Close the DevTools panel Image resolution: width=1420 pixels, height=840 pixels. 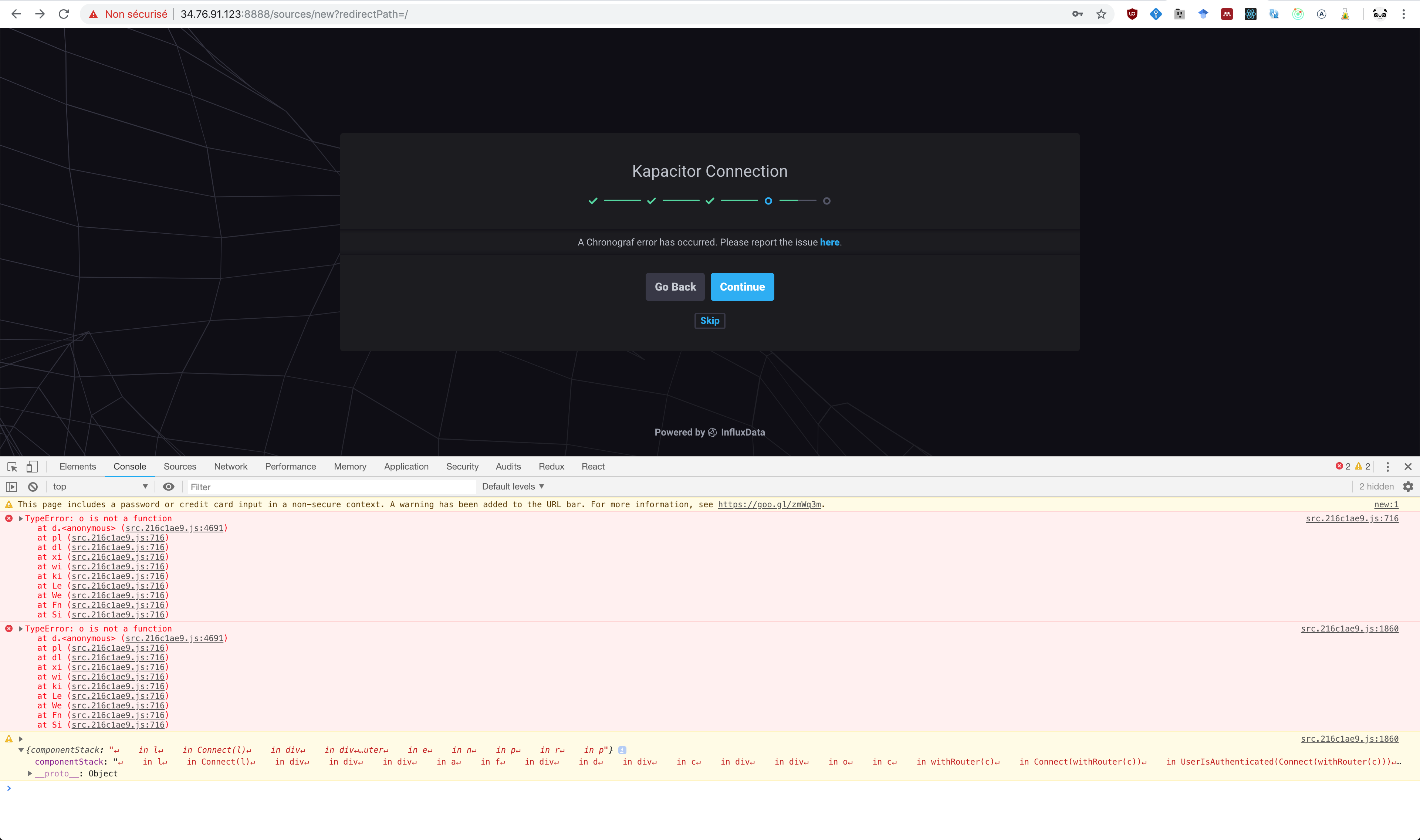point(1408,467)
